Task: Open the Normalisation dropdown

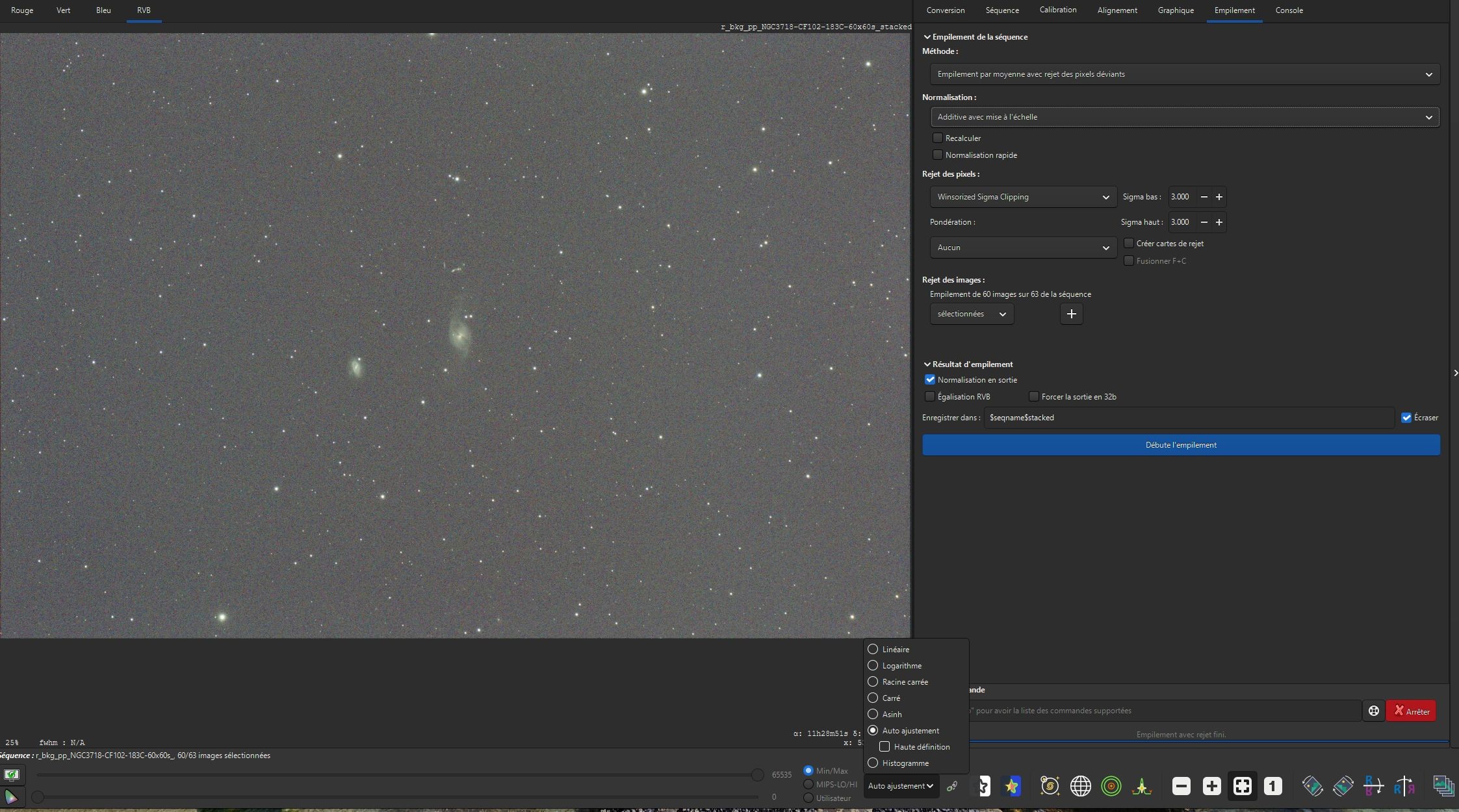Action: pos(1185,117)
